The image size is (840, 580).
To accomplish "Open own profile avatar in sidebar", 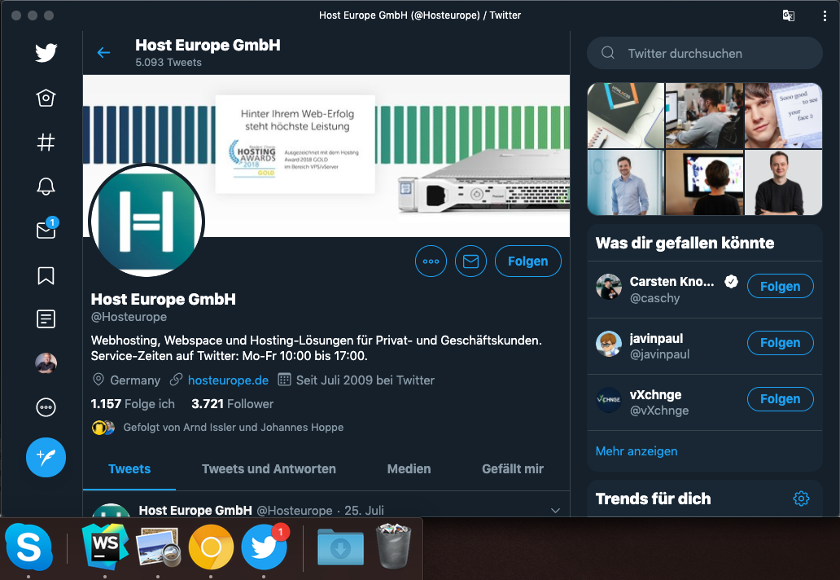I will pyautogui.click(x=46, y=363).
